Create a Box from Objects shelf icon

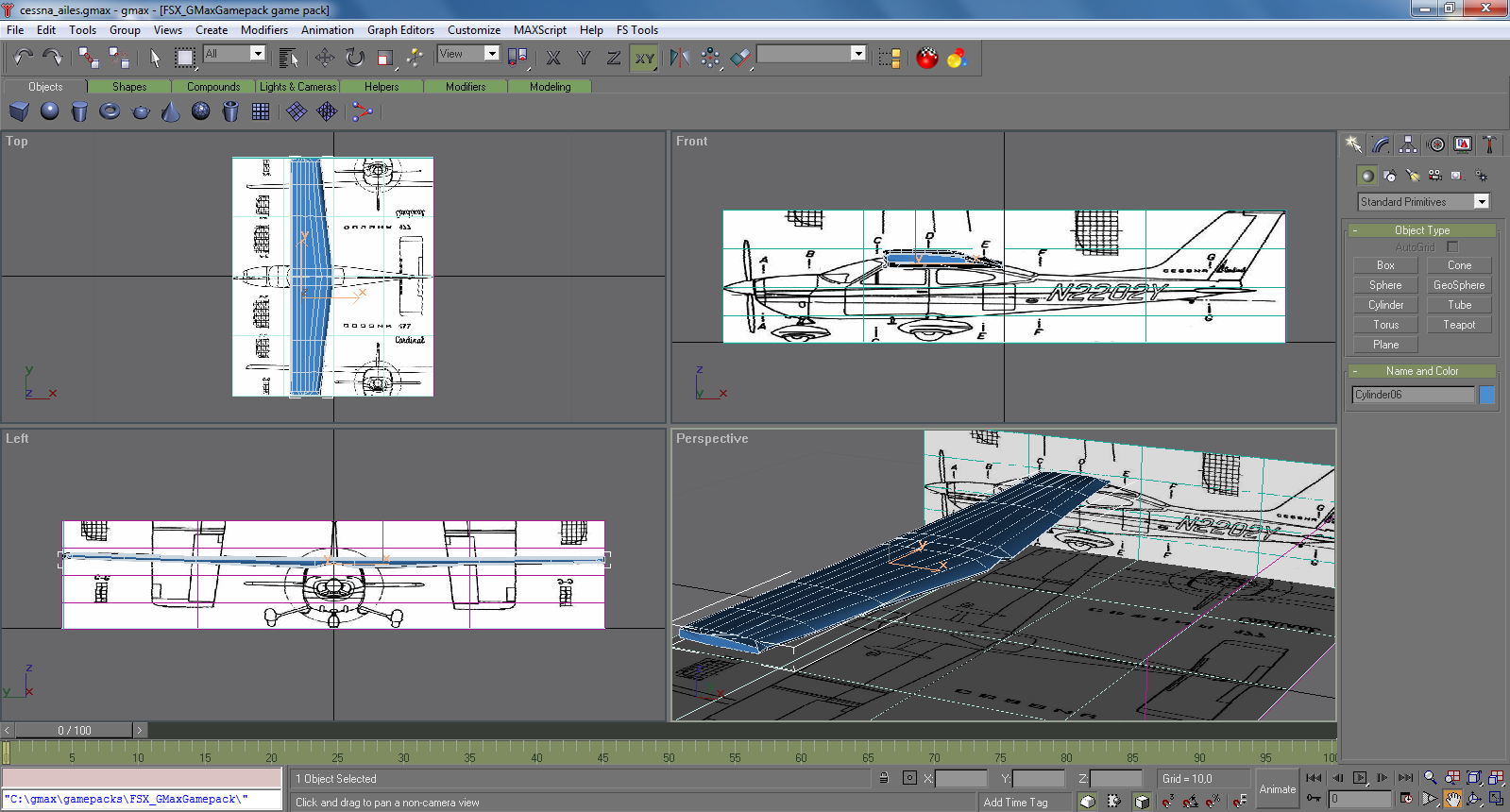(x=19, y=111)
